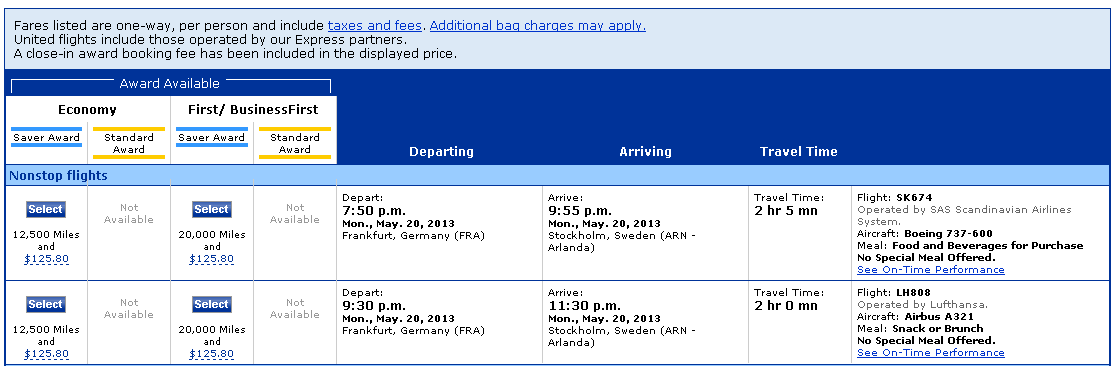Screen dimensions: 1114x366
Task: View On-Time Performance for flight SK674
Action: pos(931,270)
